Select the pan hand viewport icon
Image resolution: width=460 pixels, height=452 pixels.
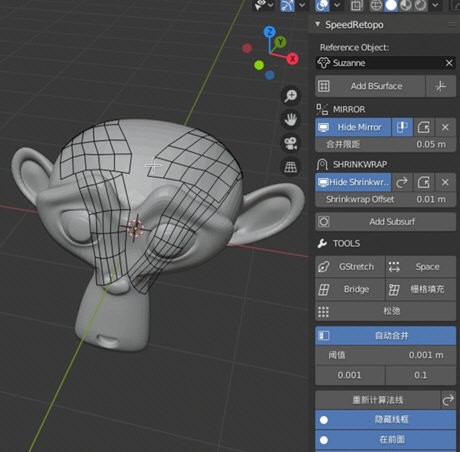(291, 120)
